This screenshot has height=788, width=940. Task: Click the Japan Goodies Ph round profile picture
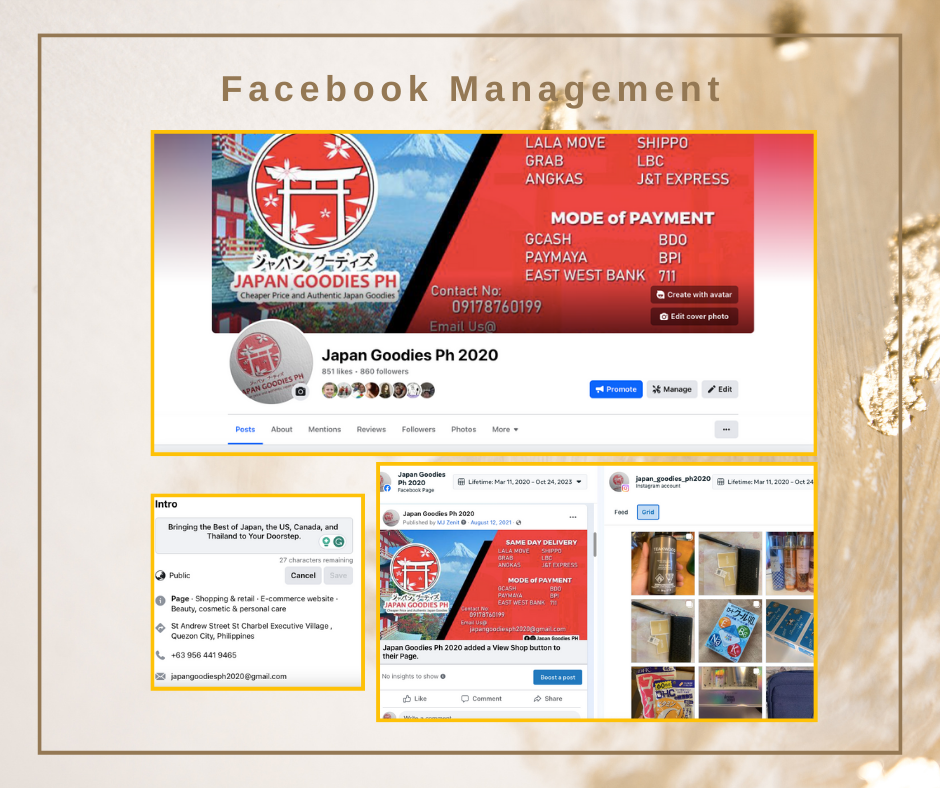(271, 361)
